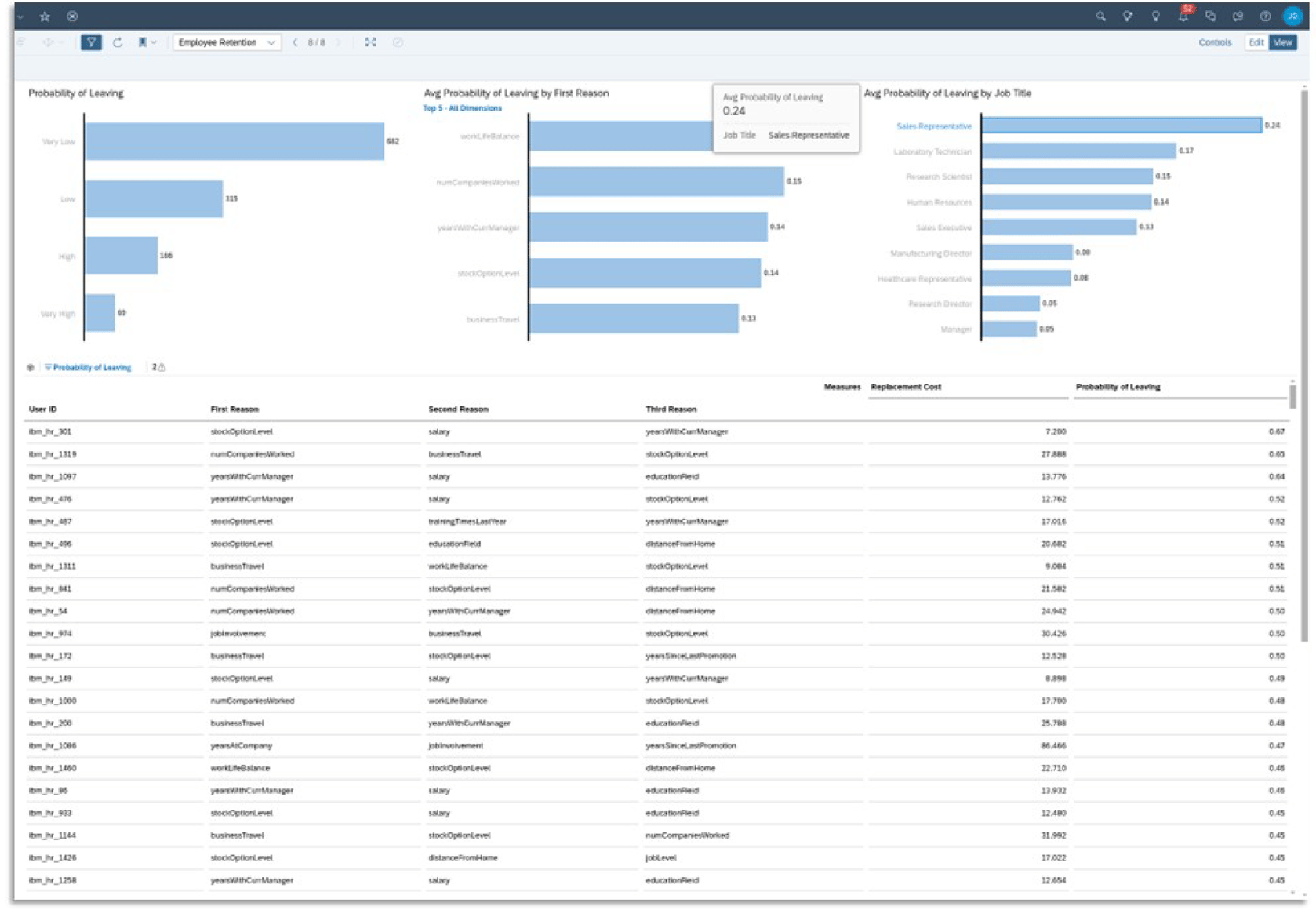Select the ibm_hr_1097 User ID cell

(x=53, y=476)
